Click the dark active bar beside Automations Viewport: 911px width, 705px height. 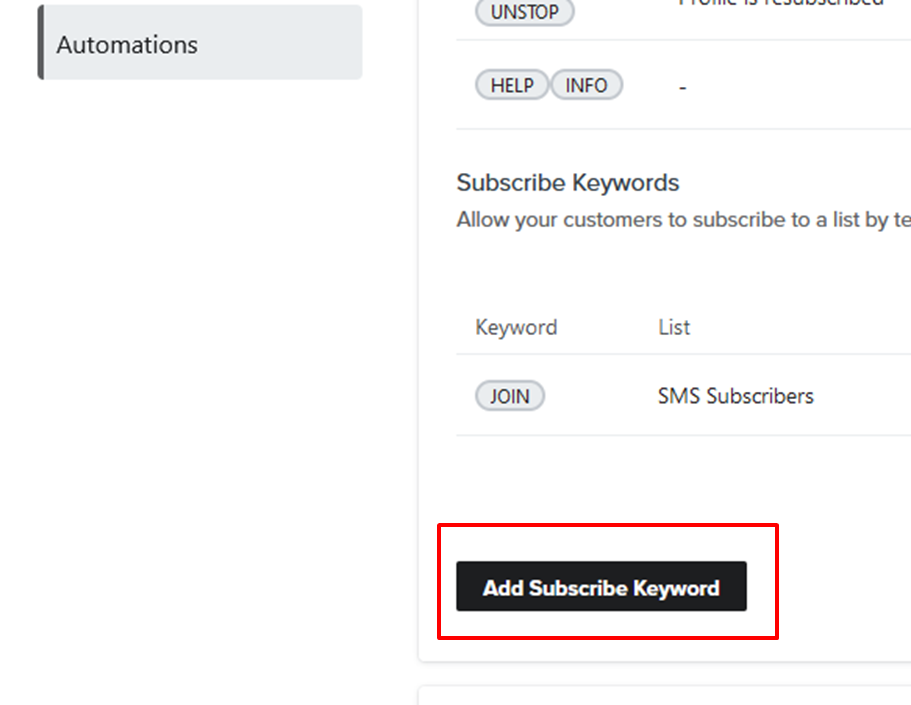40,42
